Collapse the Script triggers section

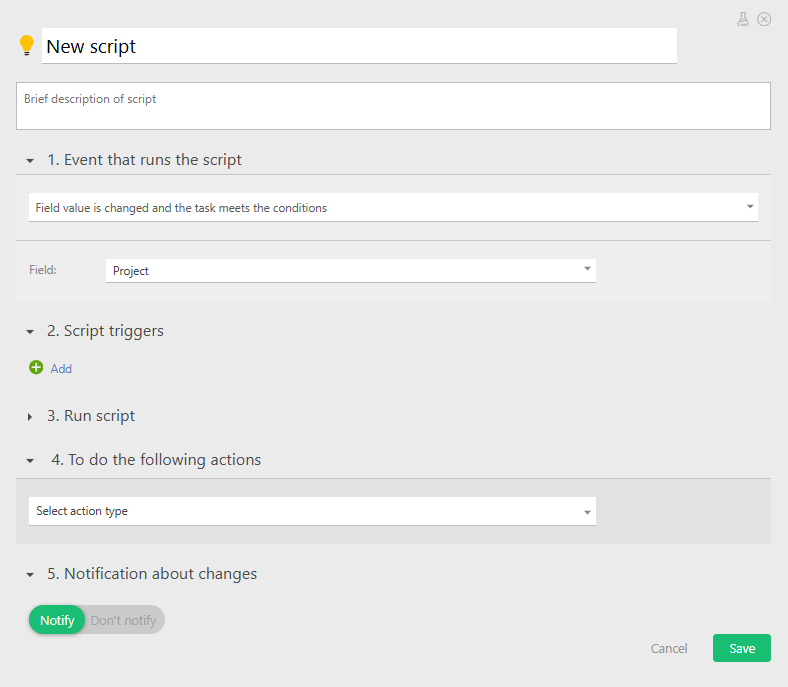30,332
